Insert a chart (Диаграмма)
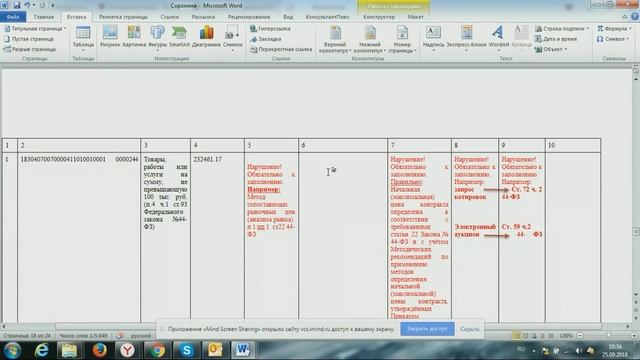This screenshot has width=640, height=360. (x=206, y=36)
